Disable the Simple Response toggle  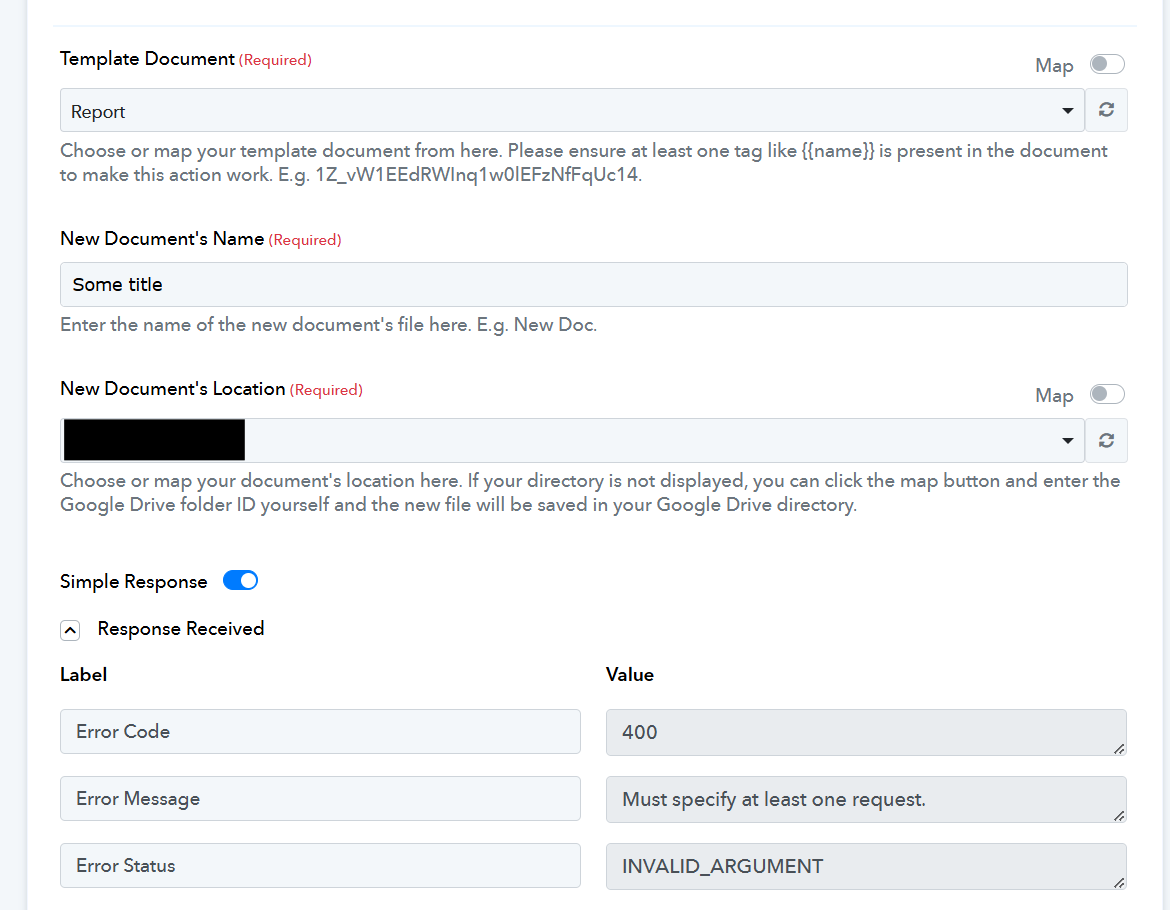240,580
